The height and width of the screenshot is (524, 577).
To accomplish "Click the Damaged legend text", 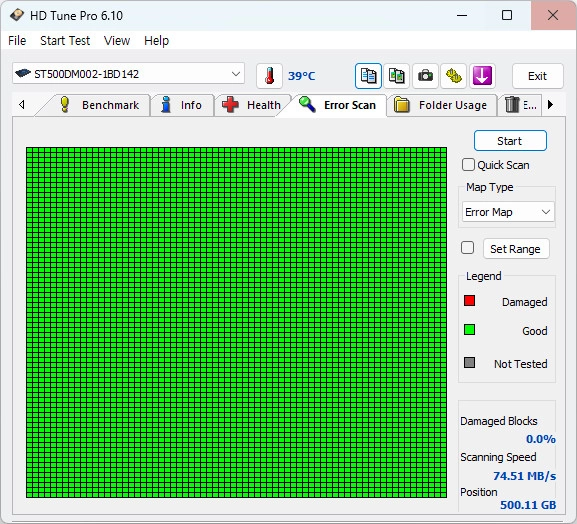I will (524, 302).
